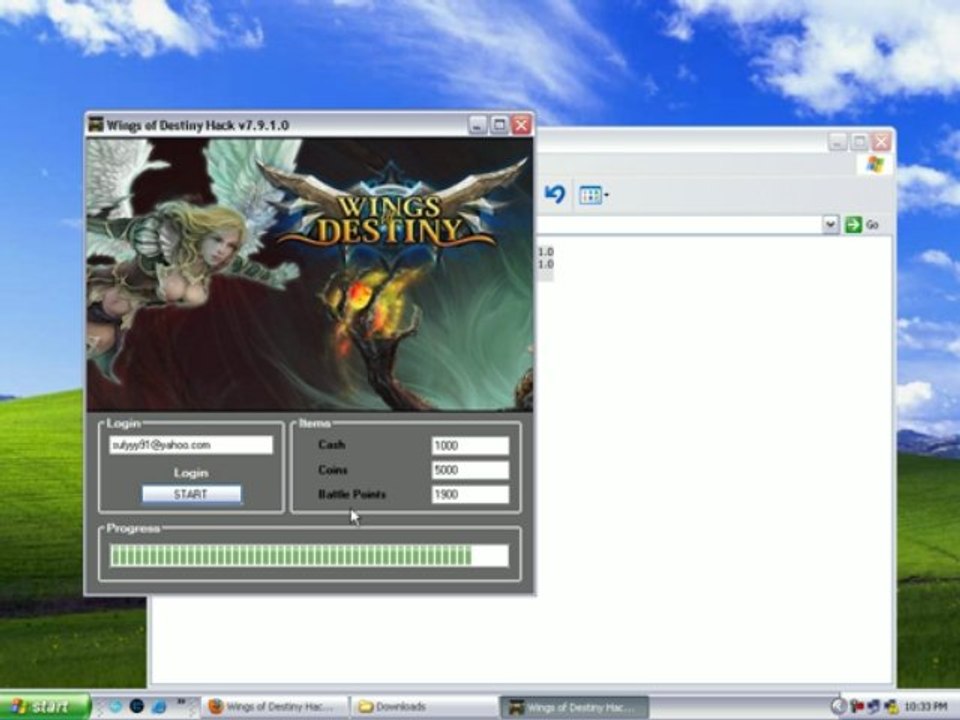Click the Wings of Destiny banner image
This screenshot has width=960, height=720.
click(310, 274)
